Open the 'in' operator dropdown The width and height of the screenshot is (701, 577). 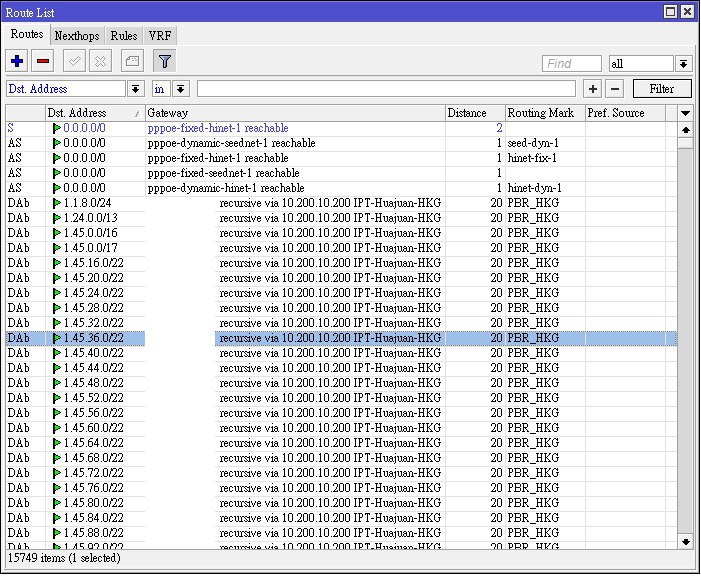(181, 89)
